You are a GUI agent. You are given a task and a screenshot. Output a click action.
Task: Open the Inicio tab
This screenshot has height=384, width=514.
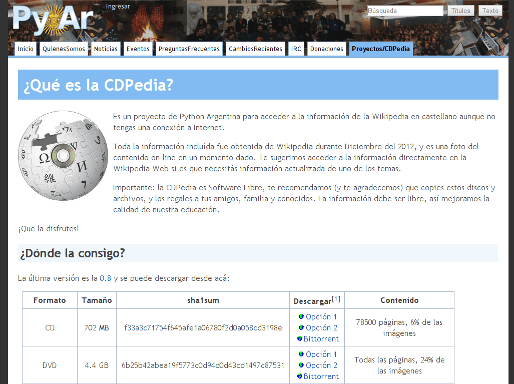25,49
